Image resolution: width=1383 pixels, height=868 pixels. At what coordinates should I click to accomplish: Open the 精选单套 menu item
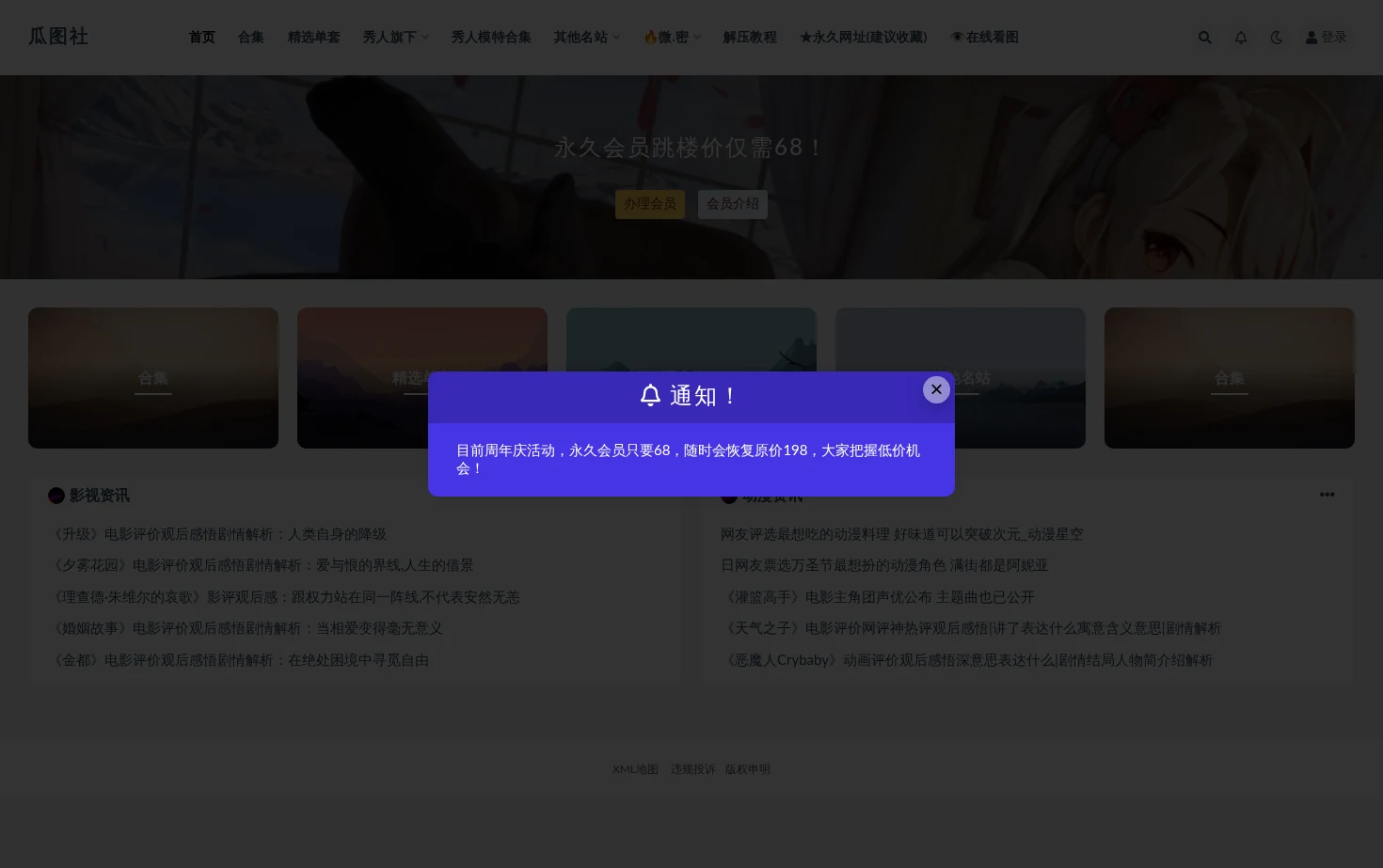coord(313,38)
